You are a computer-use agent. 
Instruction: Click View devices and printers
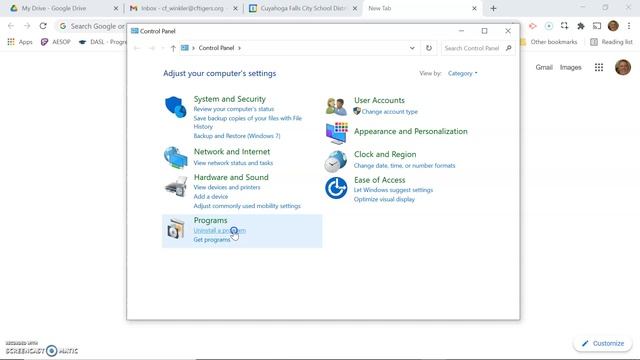pos(227,187)
